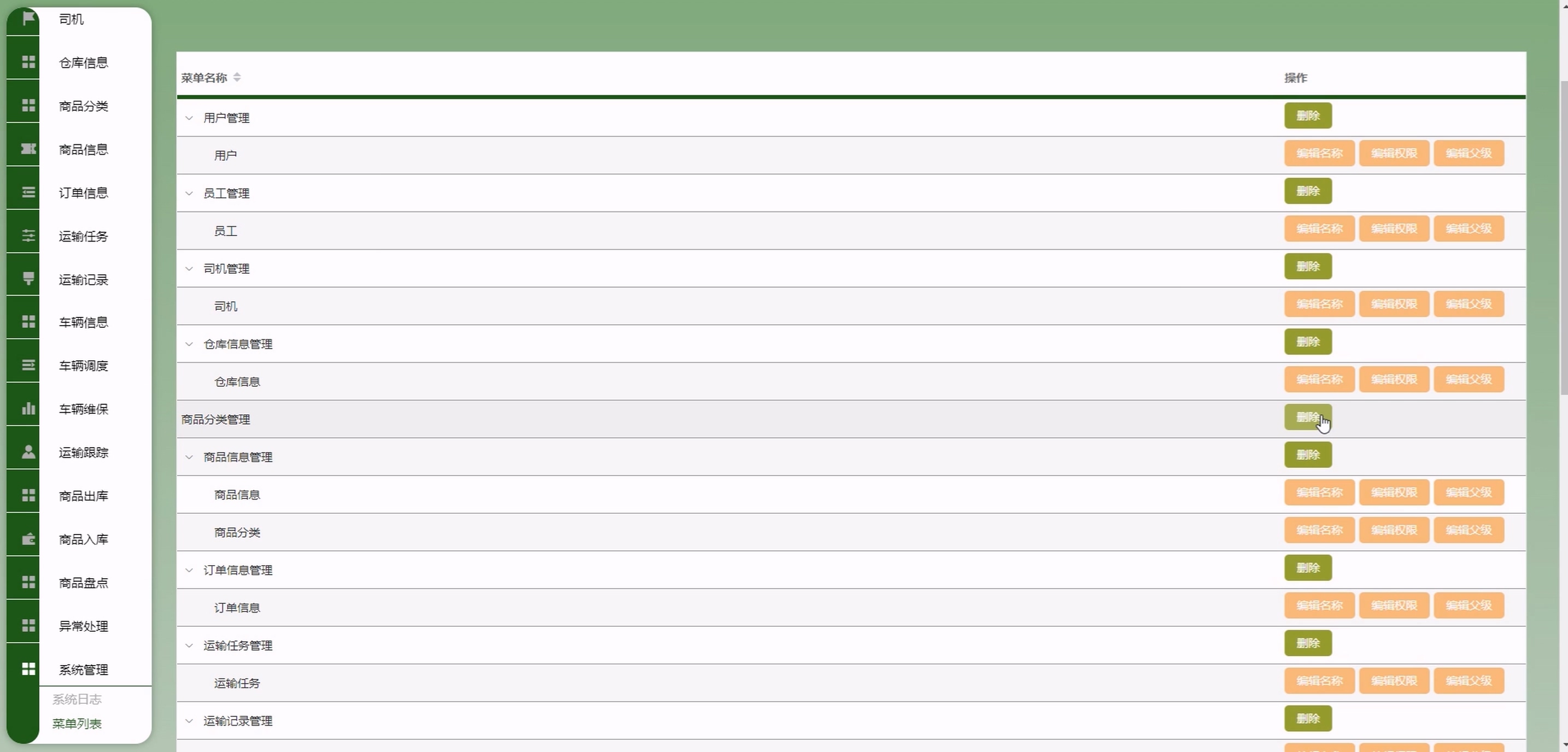Collapse the 用户管理 tree row
The width and height of the screenshot is (1568, 752).
(189, 118)
